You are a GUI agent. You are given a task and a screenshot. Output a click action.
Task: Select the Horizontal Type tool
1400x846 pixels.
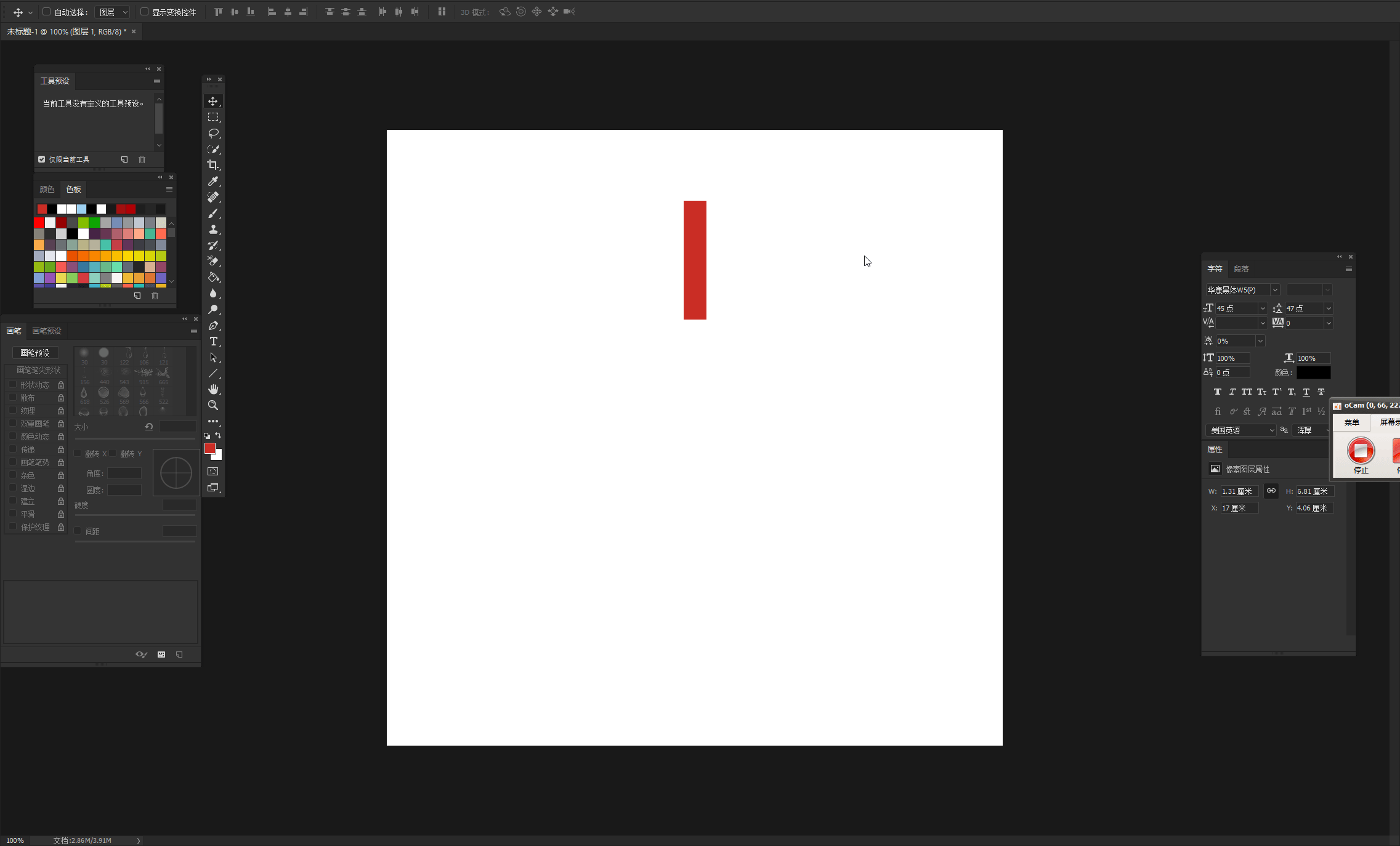point(213,341)
